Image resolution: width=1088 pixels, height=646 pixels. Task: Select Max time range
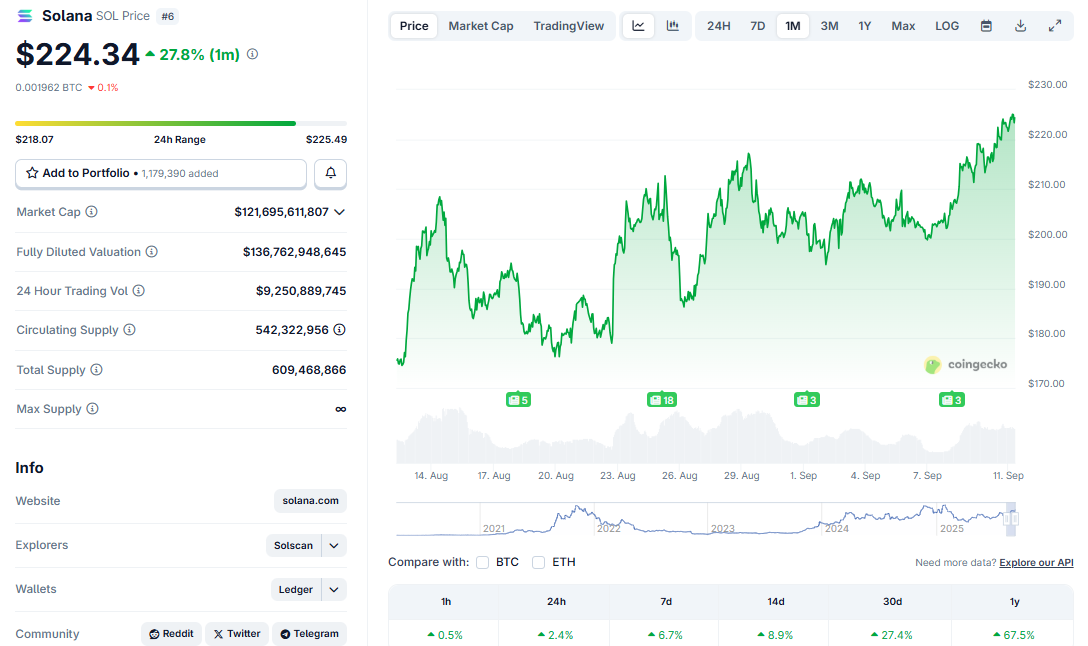(903, 26)
